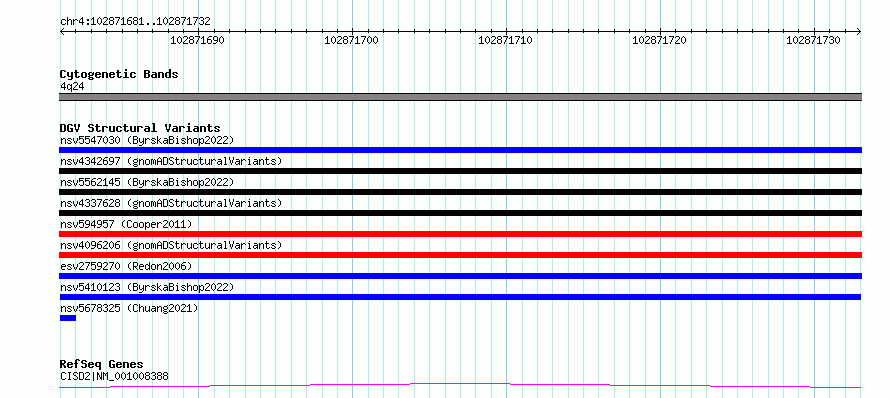Click the black bar for nsv4337628
Screen dimensions: 890x398
[460, 213]
